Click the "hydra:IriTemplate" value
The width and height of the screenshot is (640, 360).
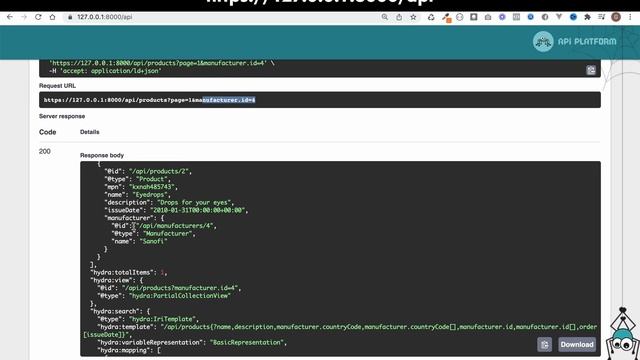point(163,319)
